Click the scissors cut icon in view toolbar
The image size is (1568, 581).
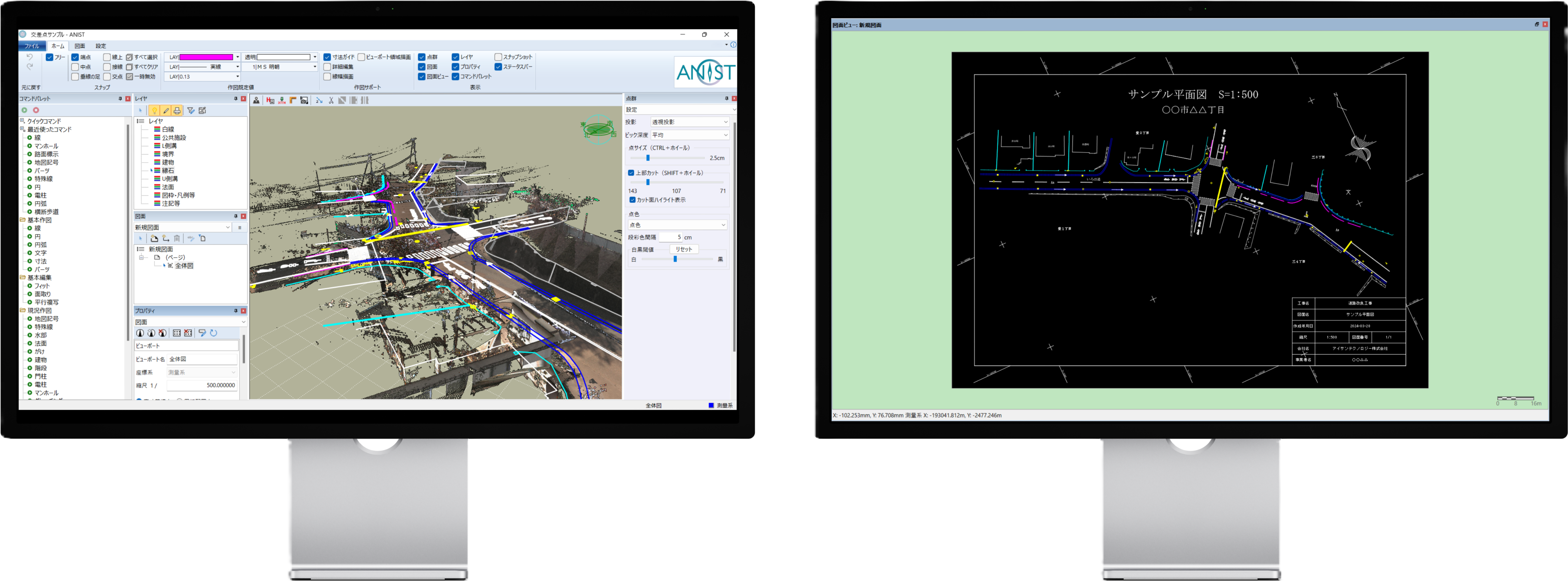[331, 100]
